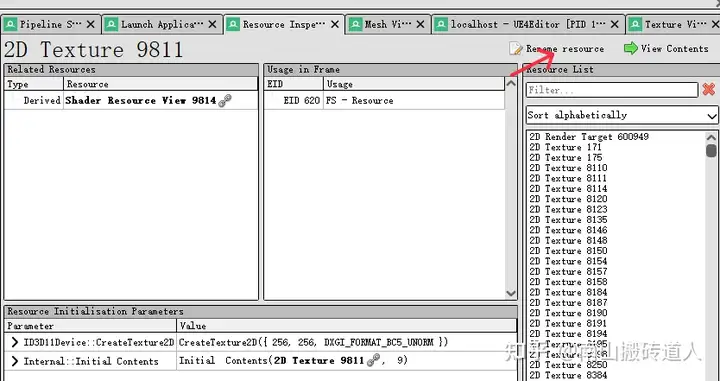720x381 pixels.
Task: Open the Sort alphabetically dropdown
Action: (622, 115)
